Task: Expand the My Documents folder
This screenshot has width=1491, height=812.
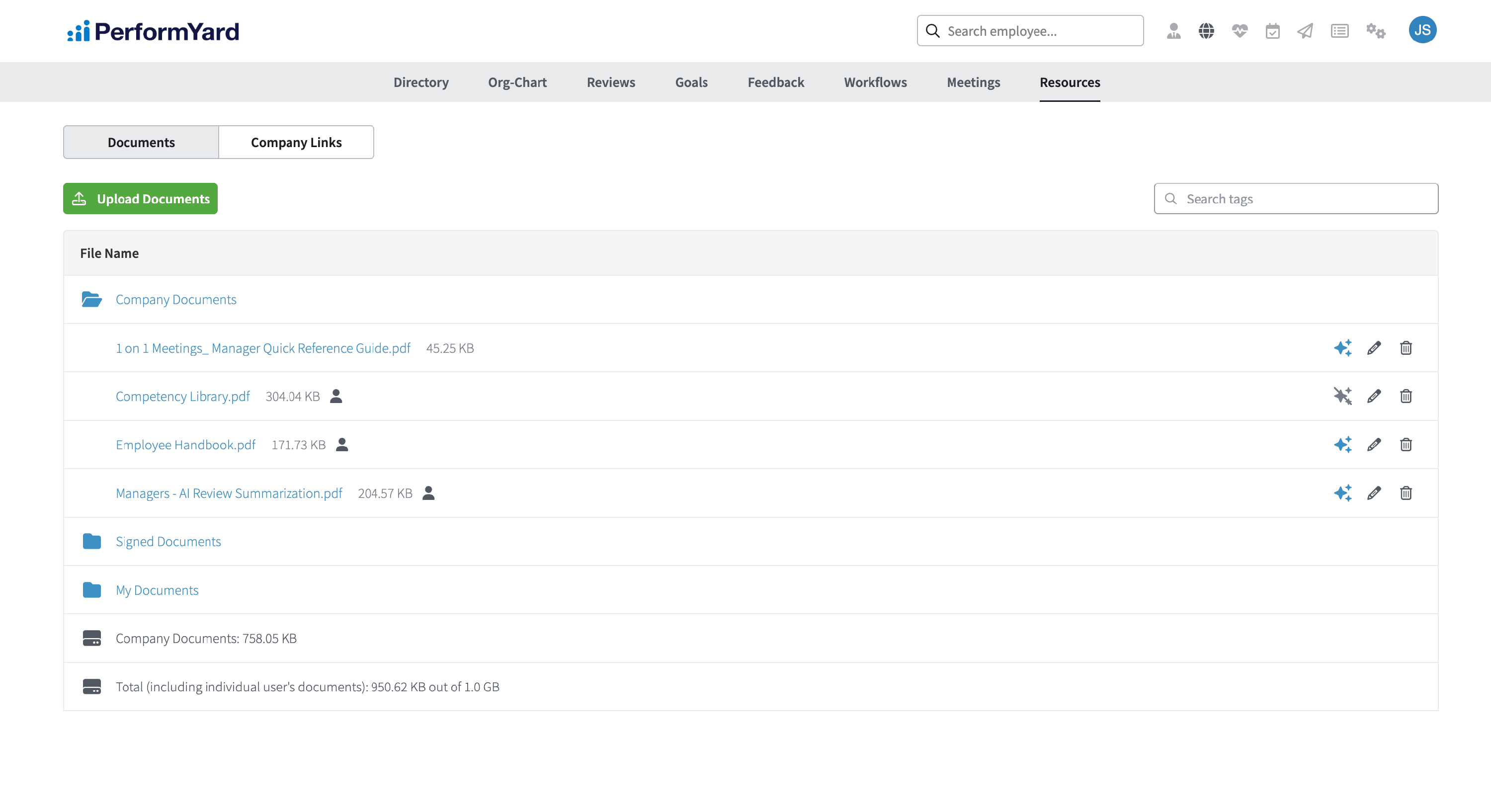Action: 157,590
